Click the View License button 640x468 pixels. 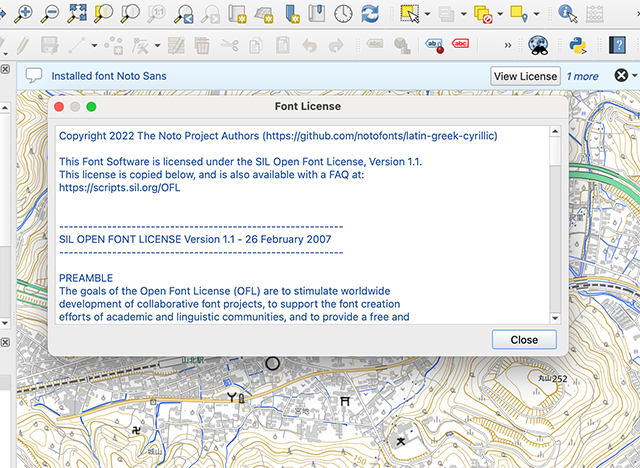(525, 76)
